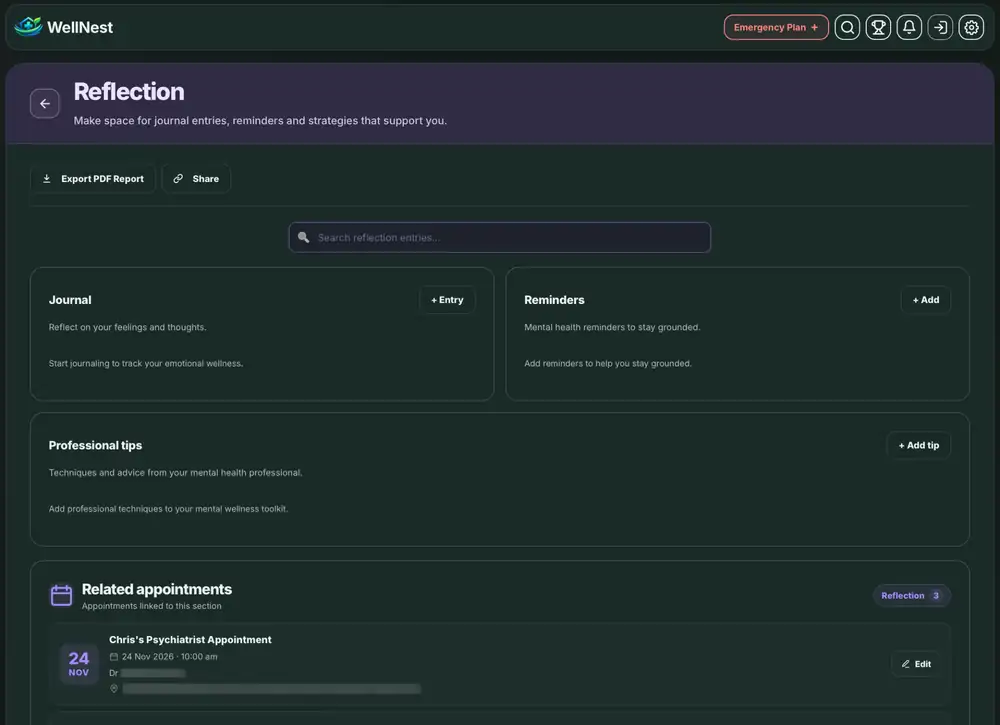The height and width of the screenshot is (725, 1000).
Task: Click "Start journaling to track your emotional wellness."
Action: pos(146,363)
